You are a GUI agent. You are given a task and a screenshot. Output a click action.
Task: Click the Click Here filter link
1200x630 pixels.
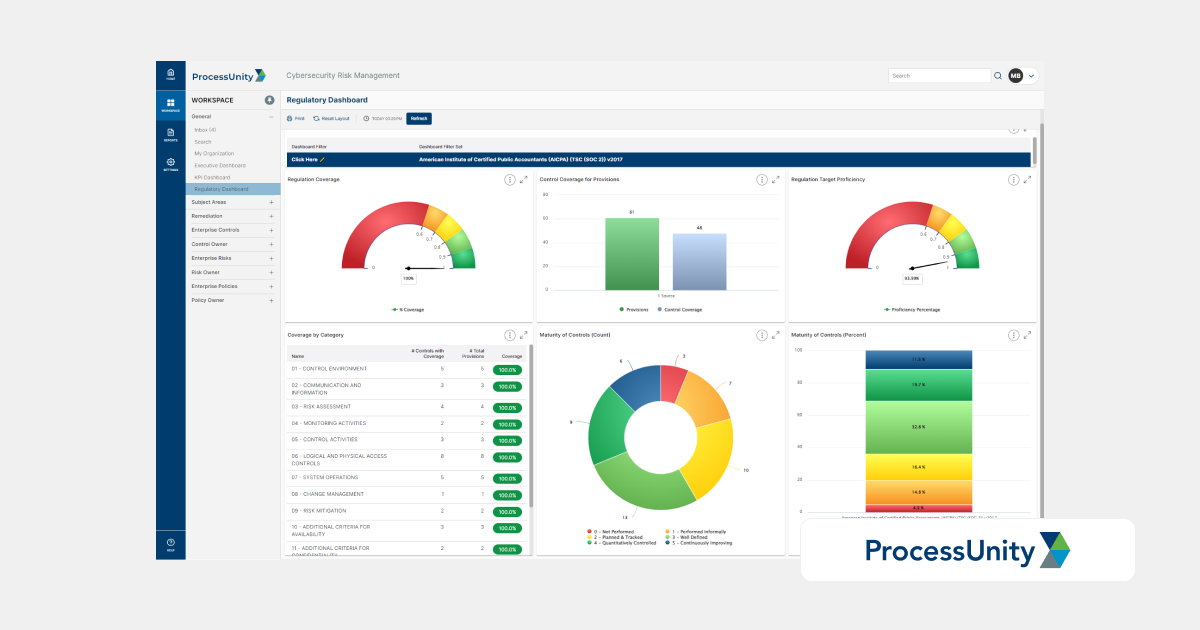[304, 159]
